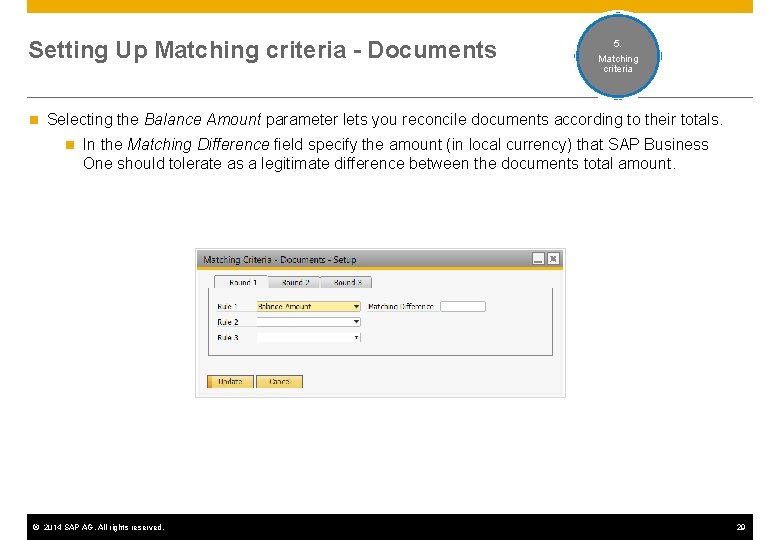Image resolution: width=780 pixels, height=540 pixels.
Task: Click the Update button
Action: coord(230,381)
